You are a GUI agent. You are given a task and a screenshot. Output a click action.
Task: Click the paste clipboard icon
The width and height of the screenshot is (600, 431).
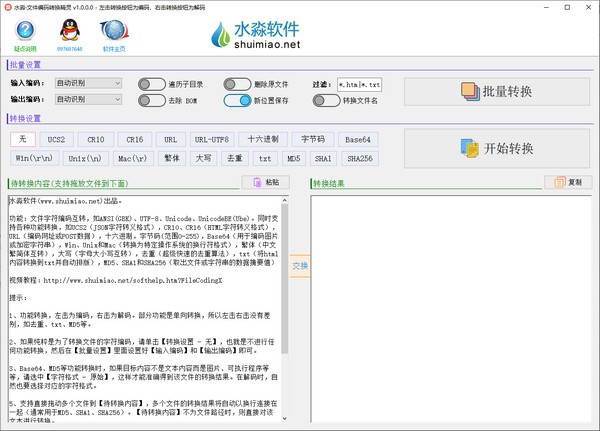[258, 182]
